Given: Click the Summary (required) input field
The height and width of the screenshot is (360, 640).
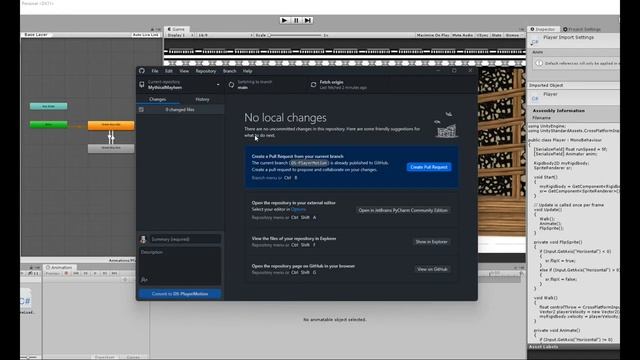Looking at the screenshot, I should coord(185,239).
